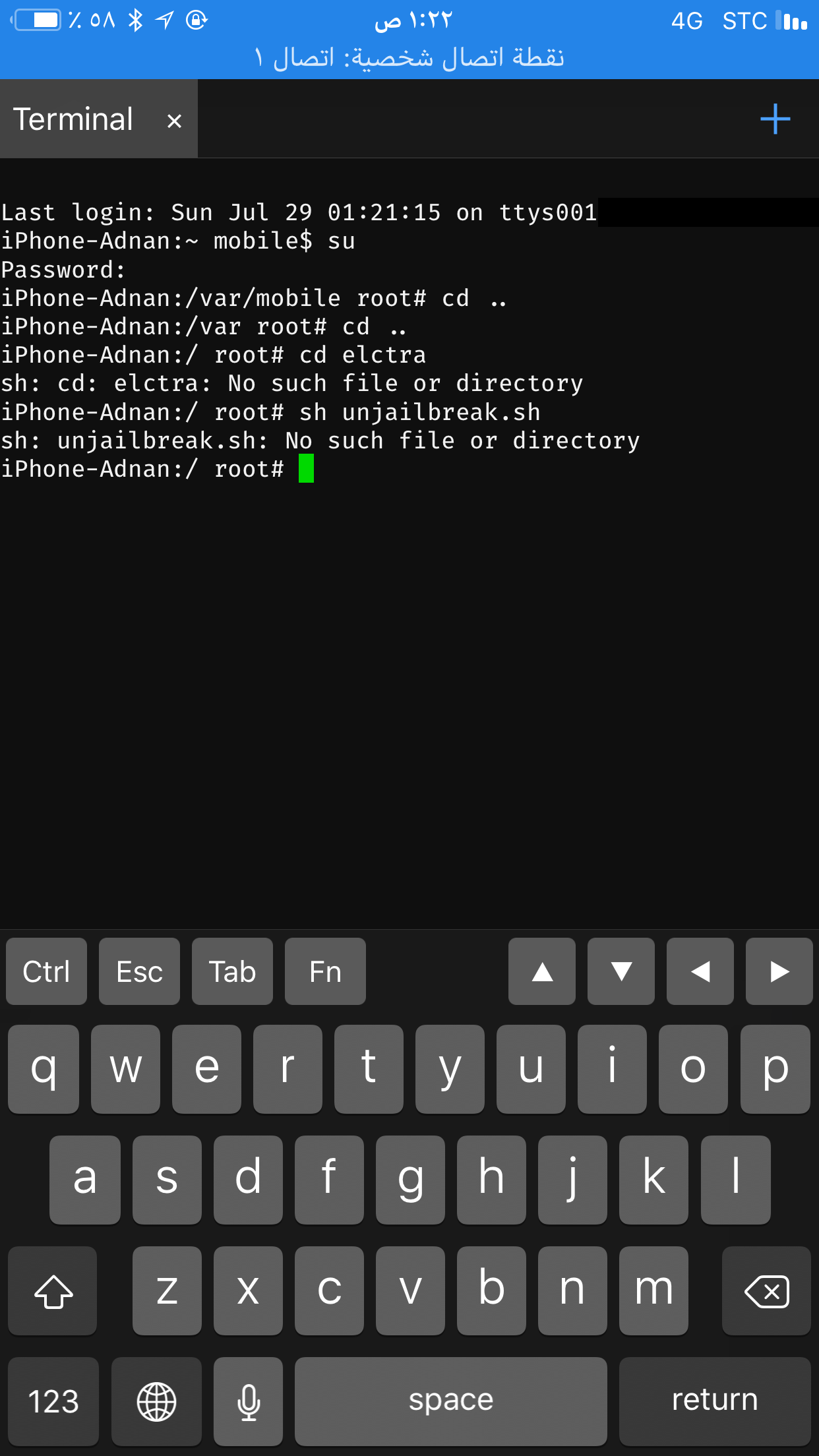The height and width of the screenshot is (1456, 819).
Task: Open a new terminal tab with plus icon
Action: [775, 119]
